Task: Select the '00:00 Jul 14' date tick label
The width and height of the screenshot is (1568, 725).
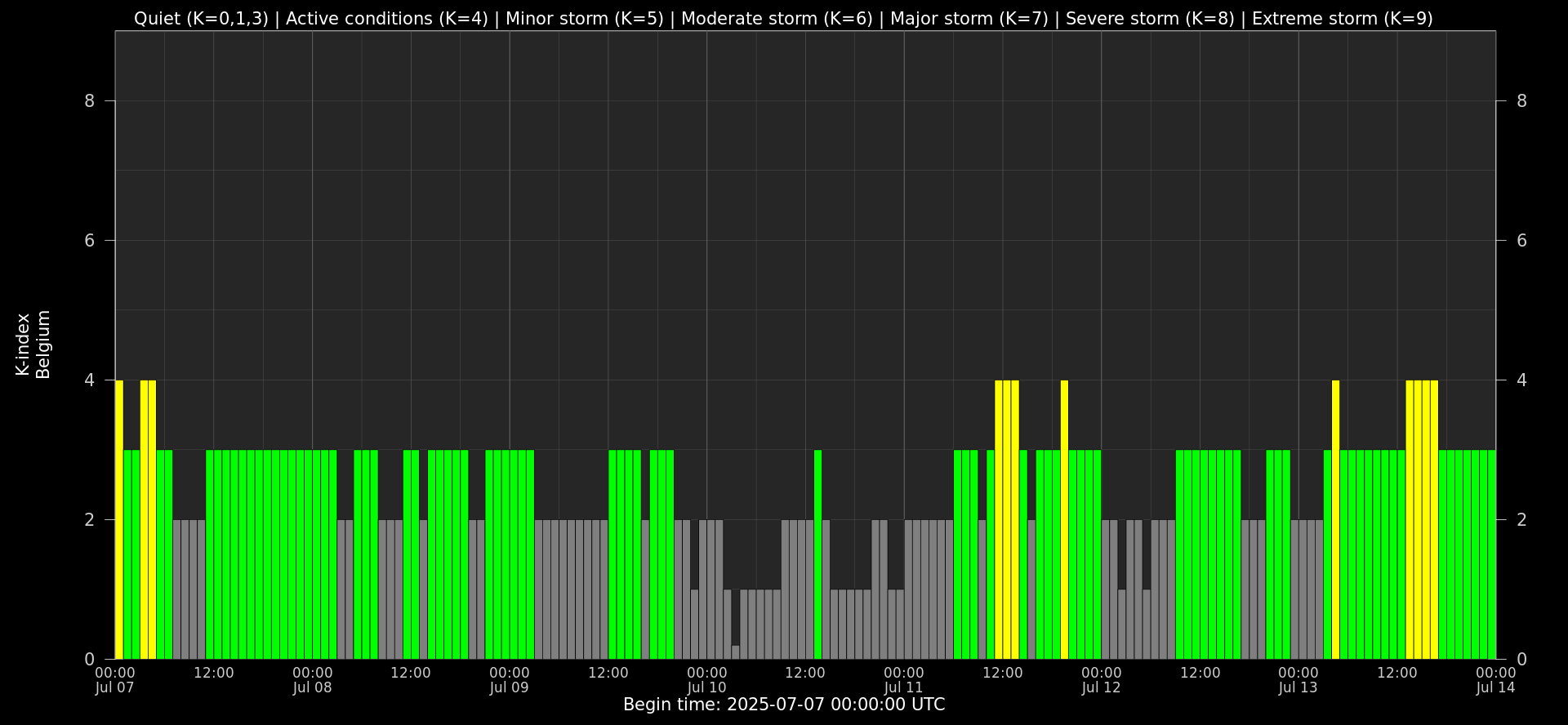Action: tap(1495, 680)
